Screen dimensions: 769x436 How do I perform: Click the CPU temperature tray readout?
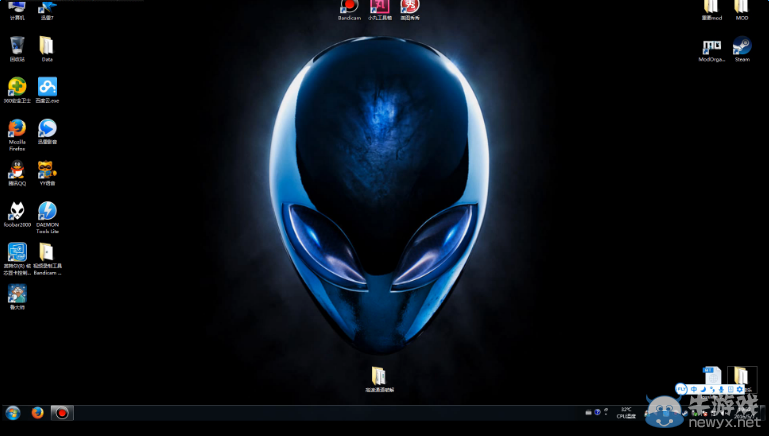click(626, 412)
